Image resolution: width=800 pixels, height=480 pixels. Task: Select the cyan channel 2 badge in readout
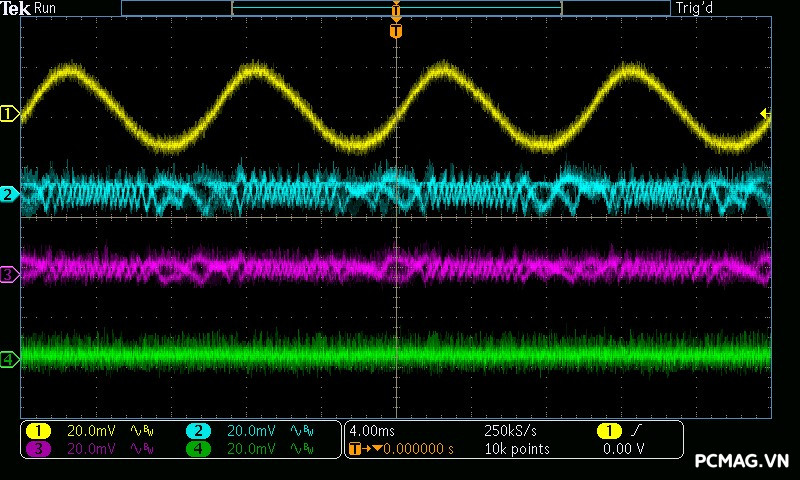pyautogui.click(x=198, y=431)
